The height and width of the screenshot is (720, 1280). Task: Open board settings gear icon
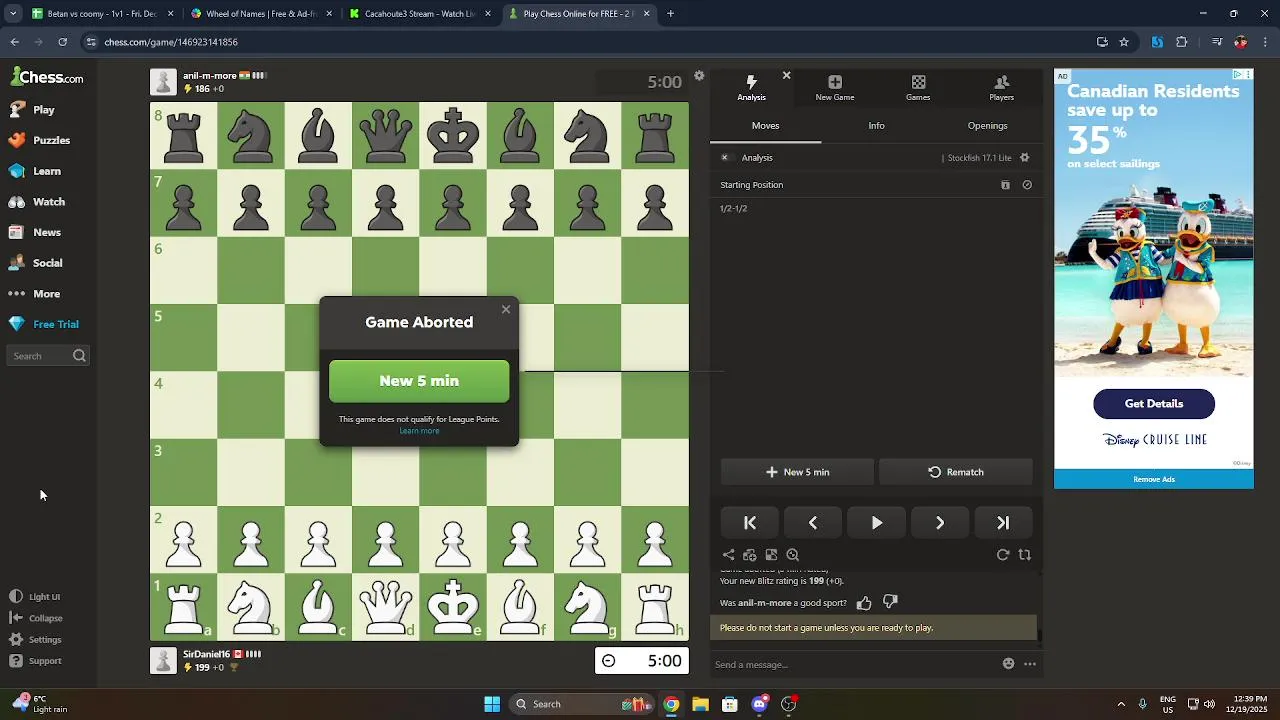[x=699, y=76]
